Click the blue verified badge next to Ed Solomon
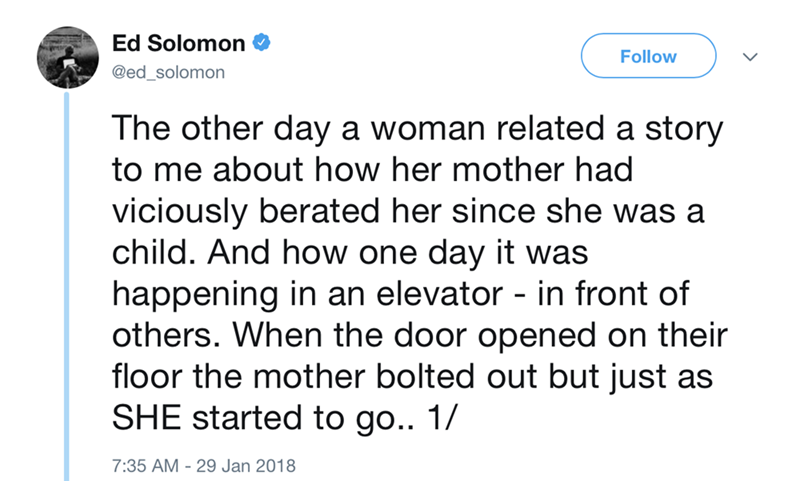This screenshot has height=481, width=800. click(262, 44)
